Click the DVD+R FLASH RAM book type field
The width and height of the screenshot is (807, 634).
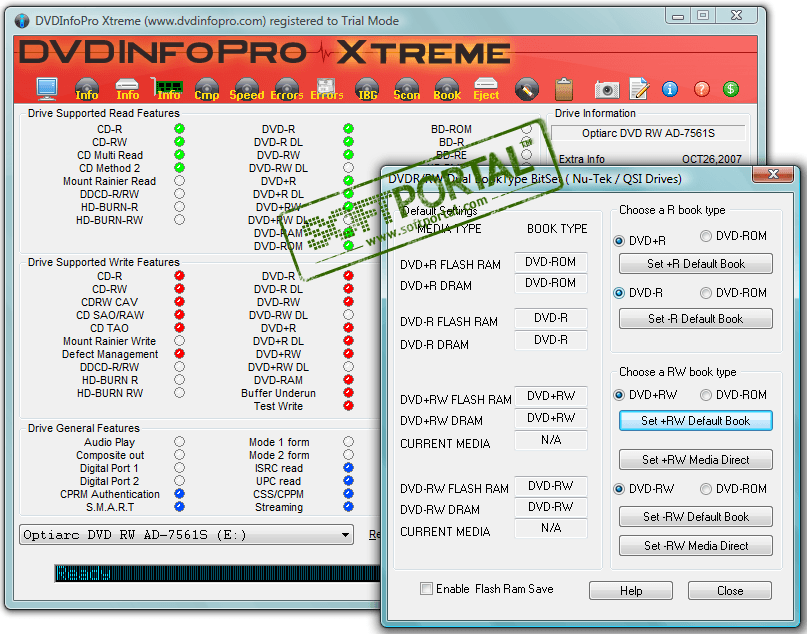tap(551, 262)
